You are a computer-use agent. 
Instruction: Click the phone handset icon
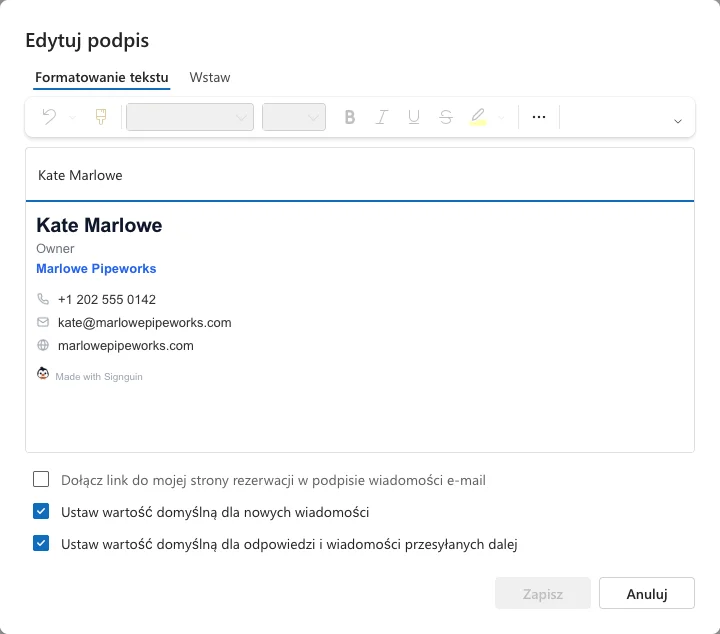[43, 299]
